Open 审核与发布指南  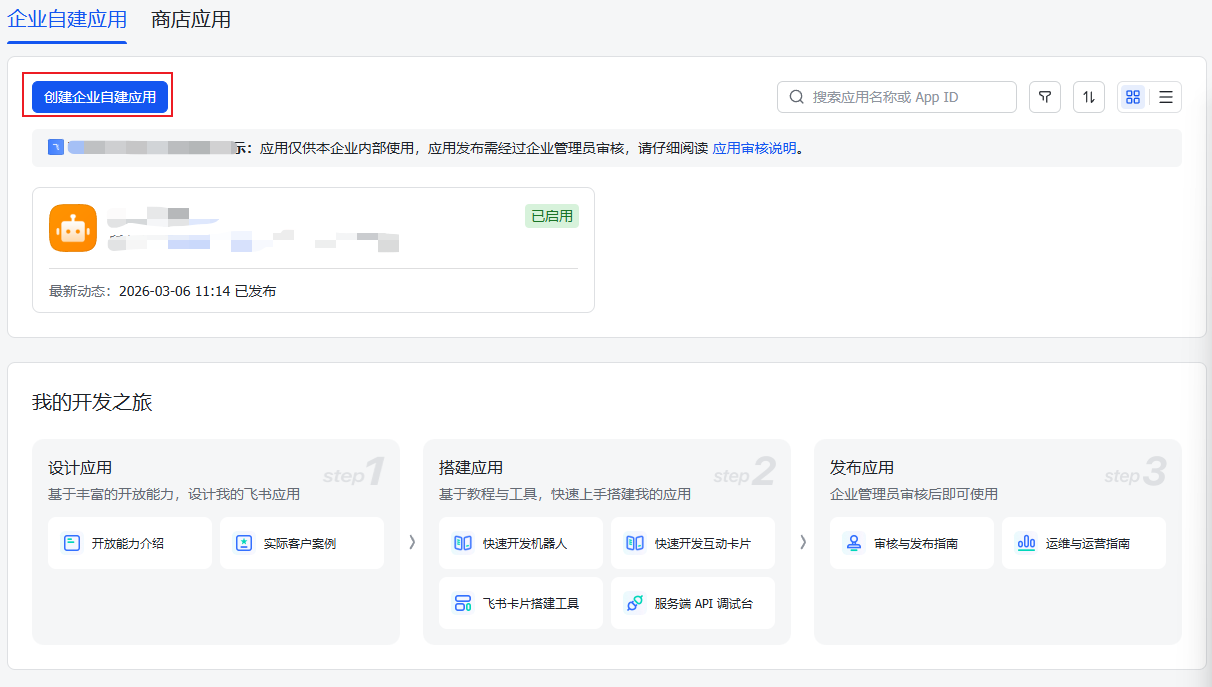[x=912, y=543]
